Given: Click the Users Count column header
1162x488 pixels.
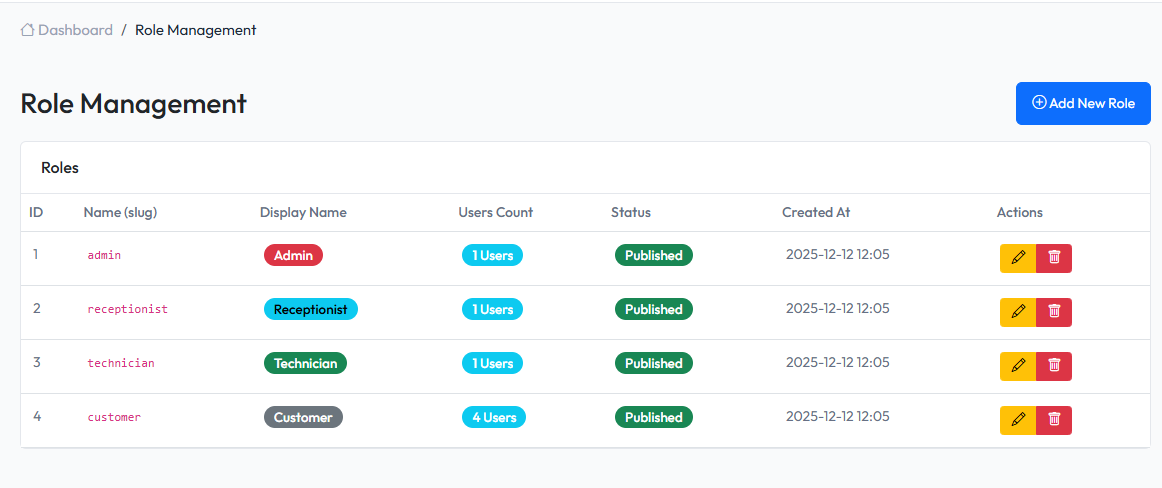Looking at the screenshot, I should click(495, 212).
